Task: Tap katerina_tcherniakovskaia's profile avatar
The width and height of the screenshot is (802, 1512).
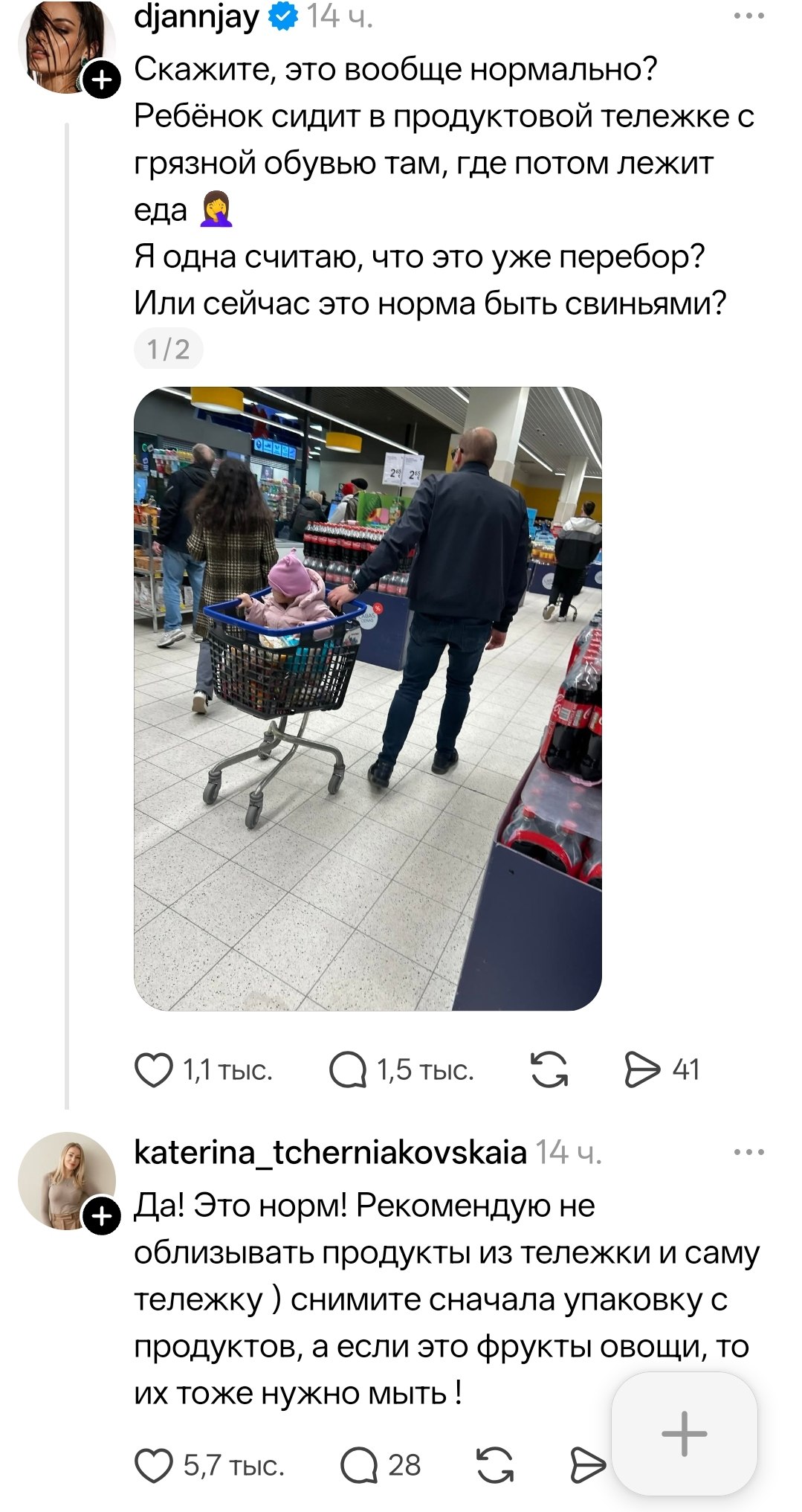Action: (x=66, y=1181)
